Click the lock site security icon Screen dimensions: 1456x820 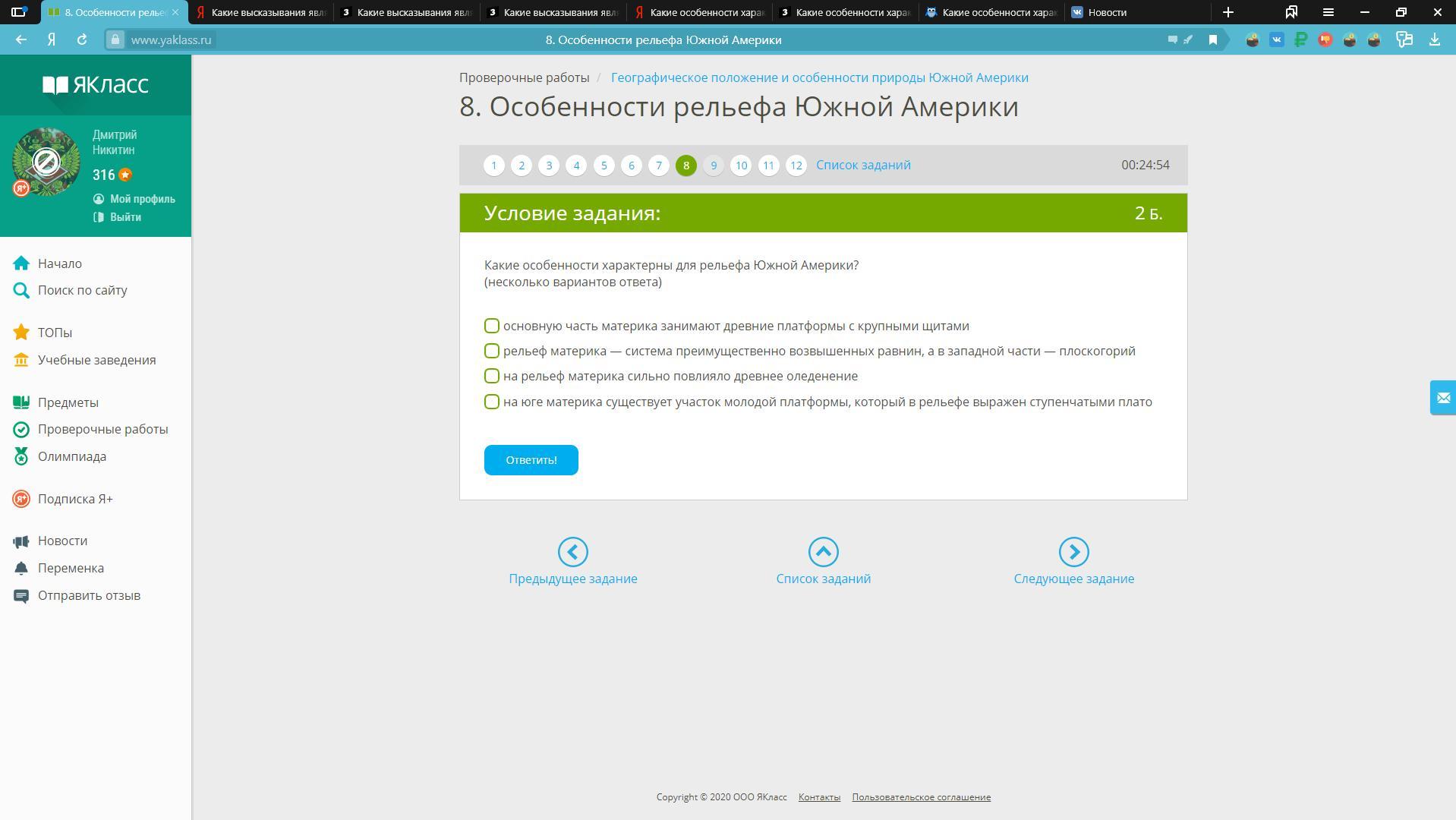pyautogui.click(x=115, y=39)
